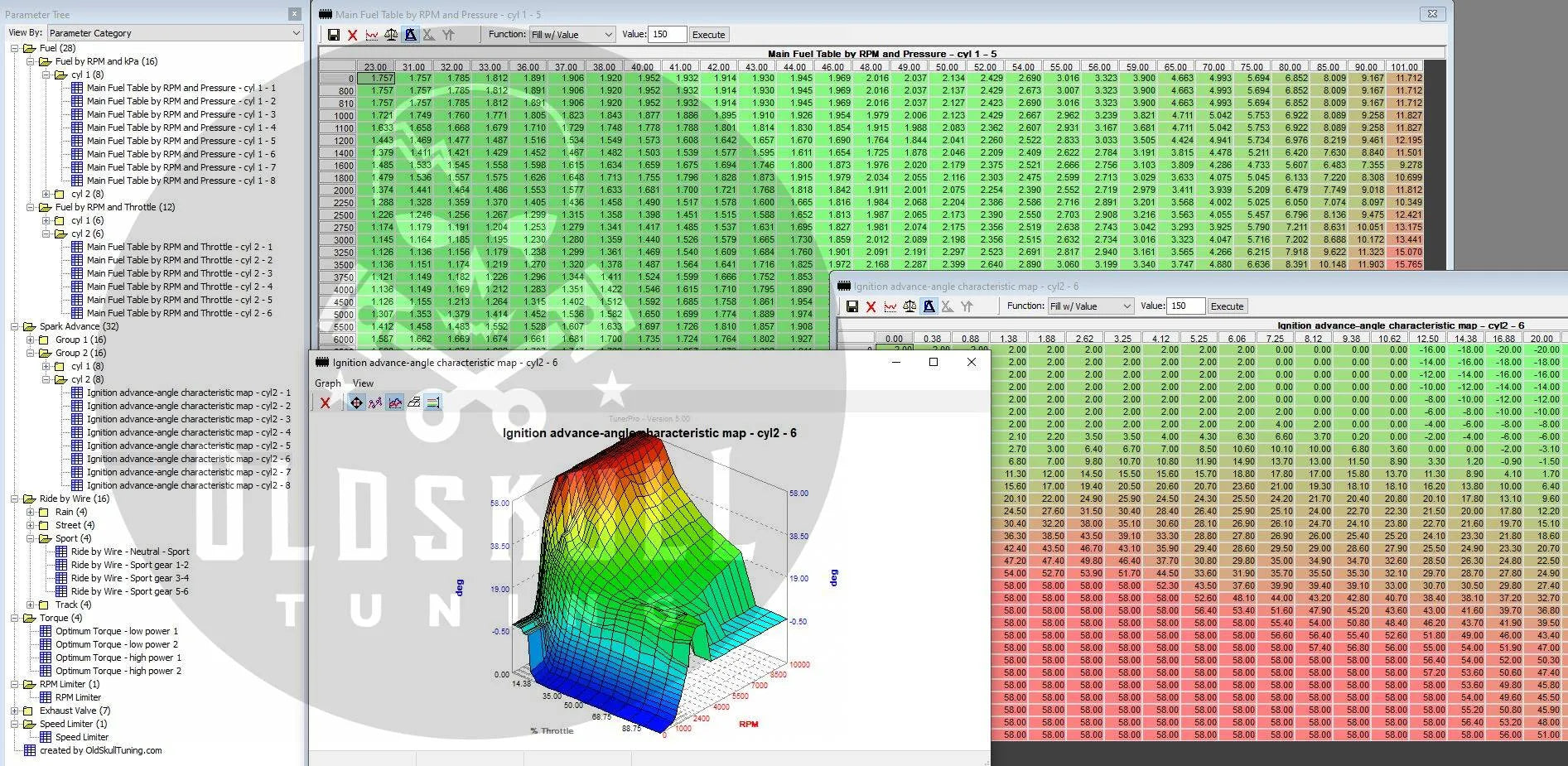
Task: Save fuel table with the floppy disk icon
Action: (333, 35)
